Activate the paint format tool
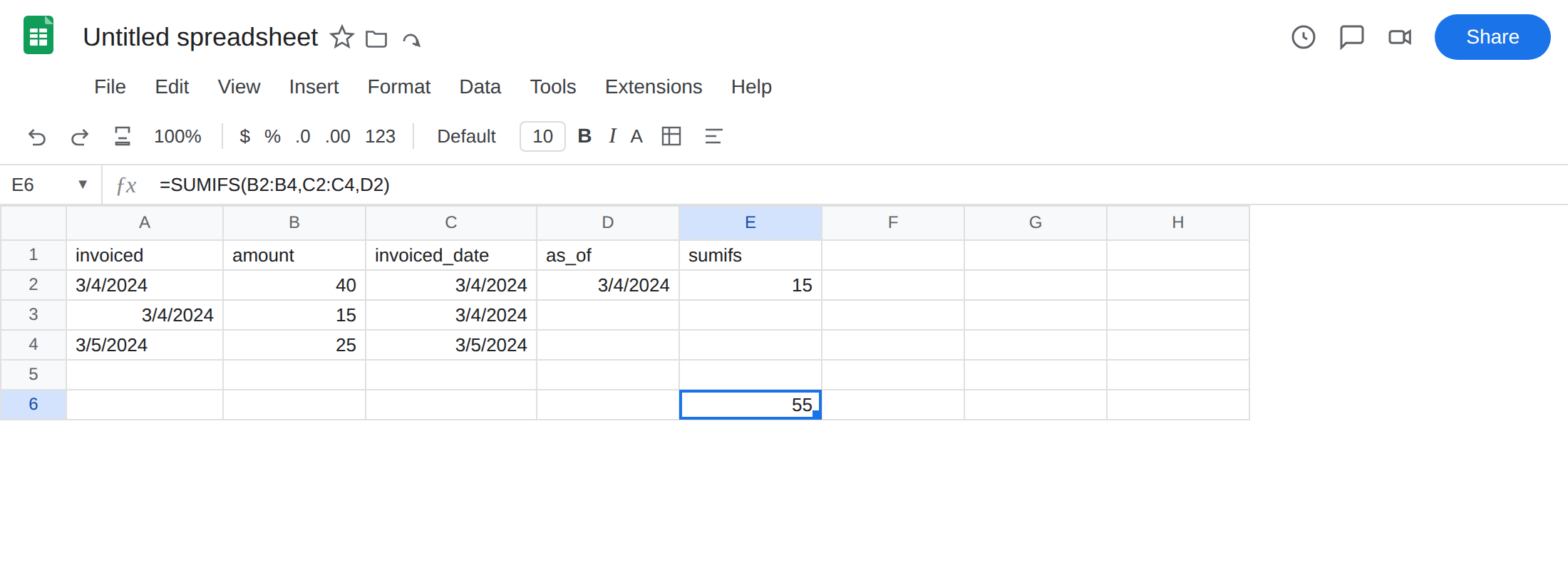The height and width of the screenshot is (570, 1568). tap(123, 136)
